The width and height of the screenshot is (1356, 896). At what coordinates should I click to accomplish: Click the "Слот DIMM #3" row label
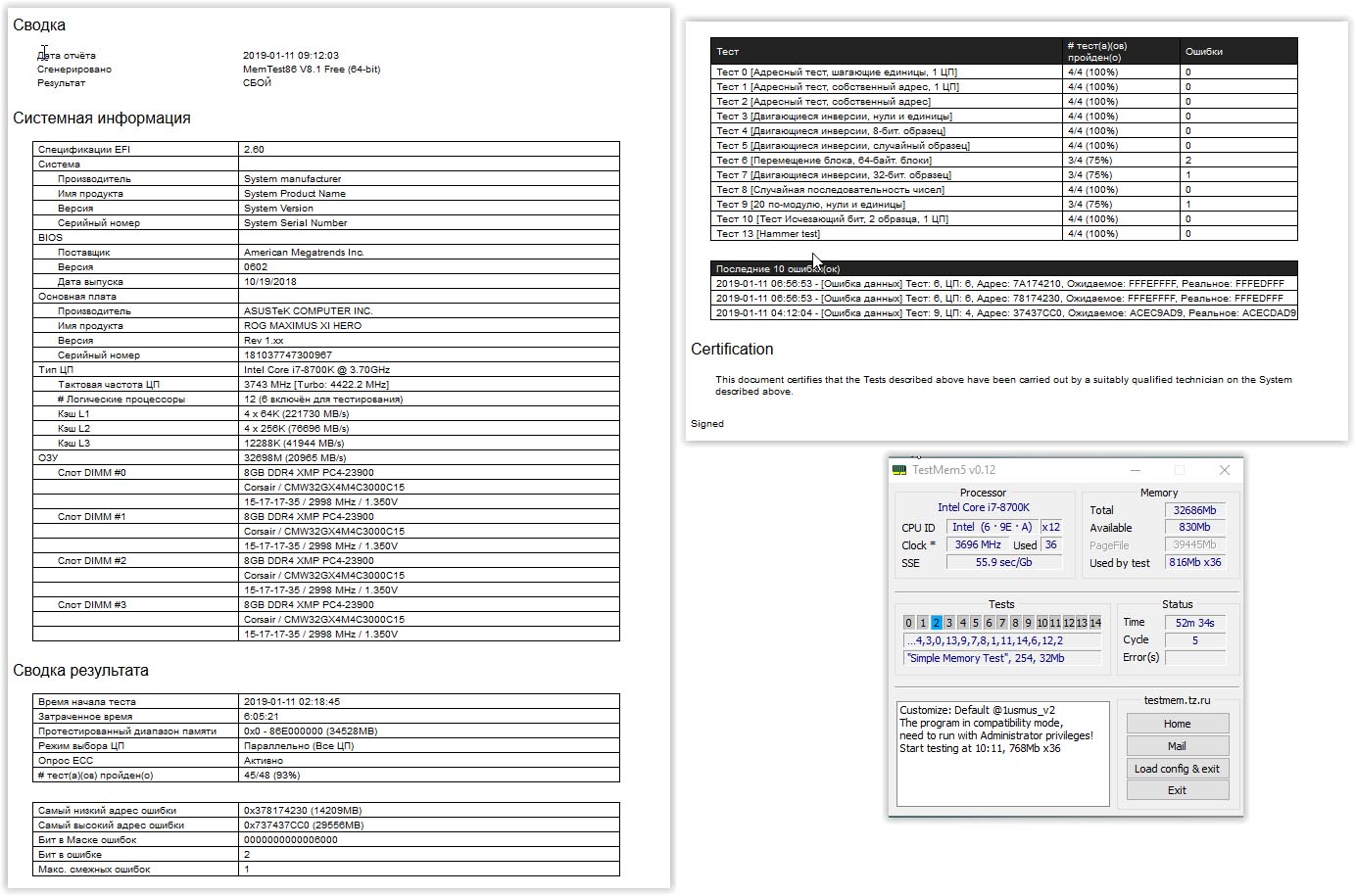[92, 605]
